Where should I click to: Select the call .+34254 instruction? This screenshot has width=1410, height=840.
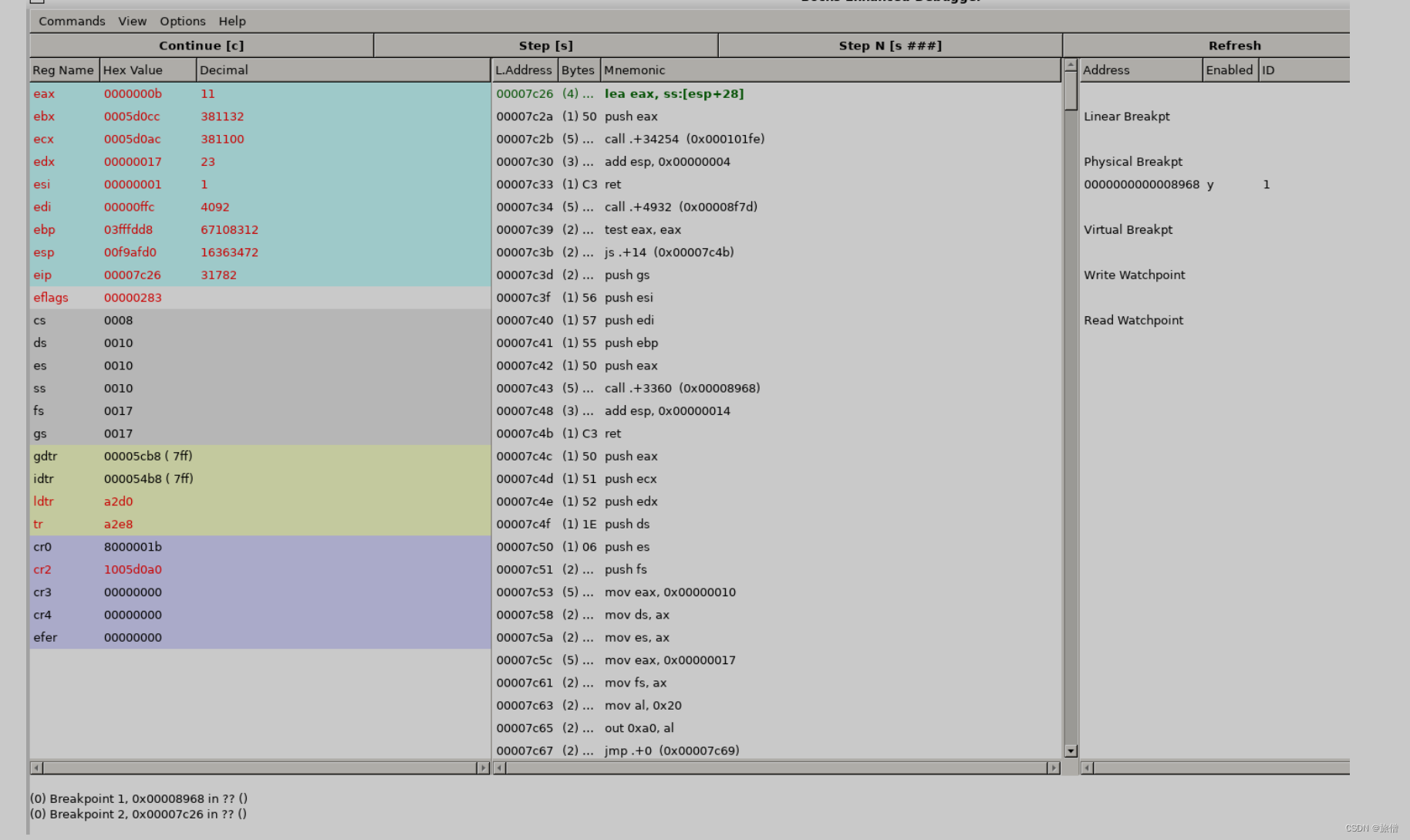pyautogui.click(x=777, y=139)
